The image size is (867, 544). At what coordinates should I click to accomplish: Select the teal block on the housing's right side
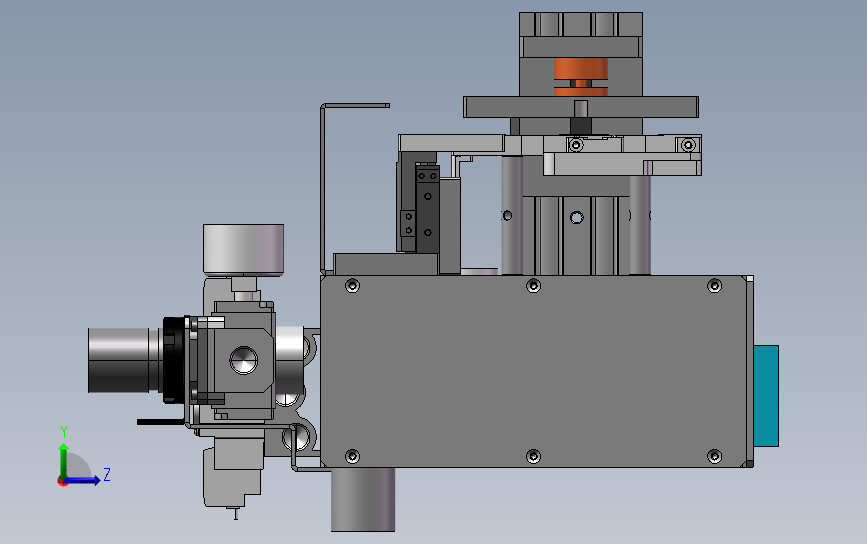click(766, 396)
